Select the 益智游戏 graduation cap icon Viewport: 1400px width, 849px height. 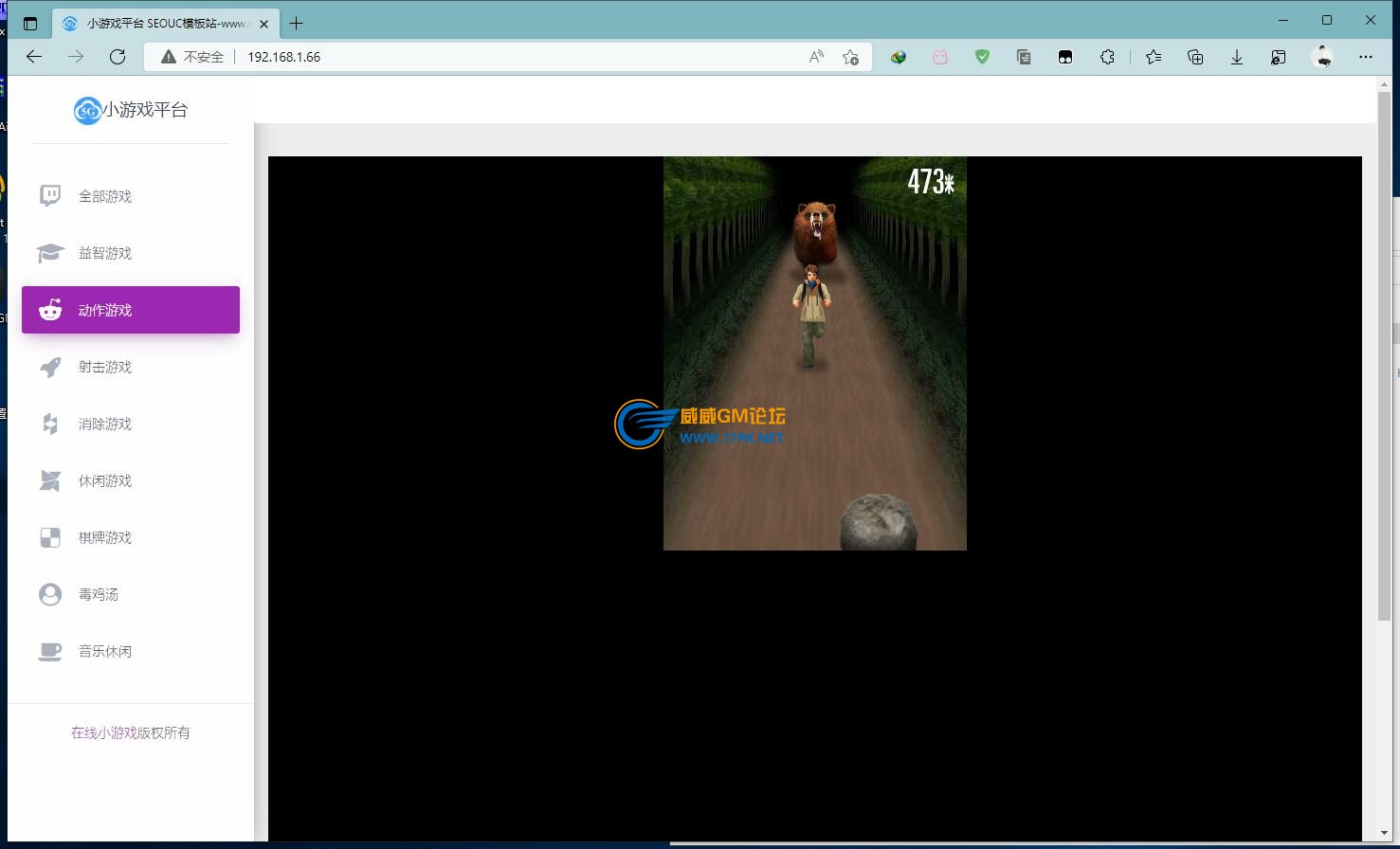click(50, 253)
